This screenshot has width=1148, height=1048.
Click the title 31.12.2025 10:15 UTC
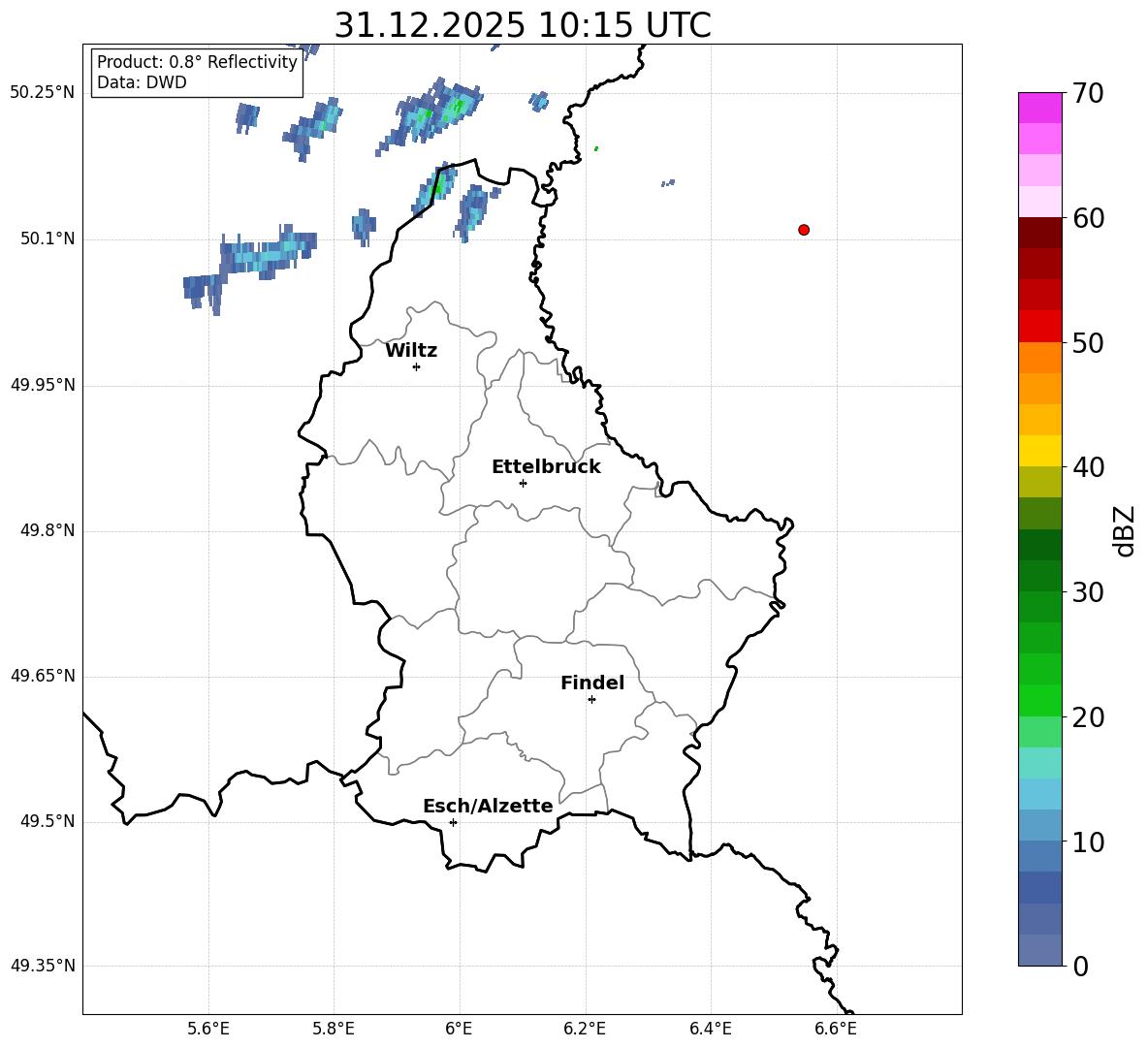tap(523, 25)
